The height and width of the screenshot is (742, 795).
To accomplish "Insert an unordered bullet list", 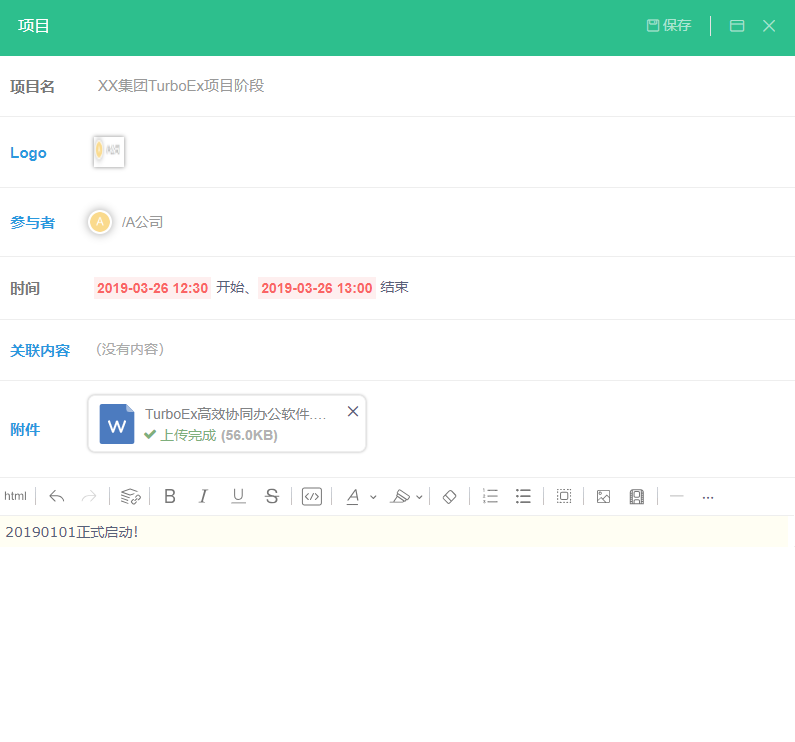I will [x=523, y=496].
